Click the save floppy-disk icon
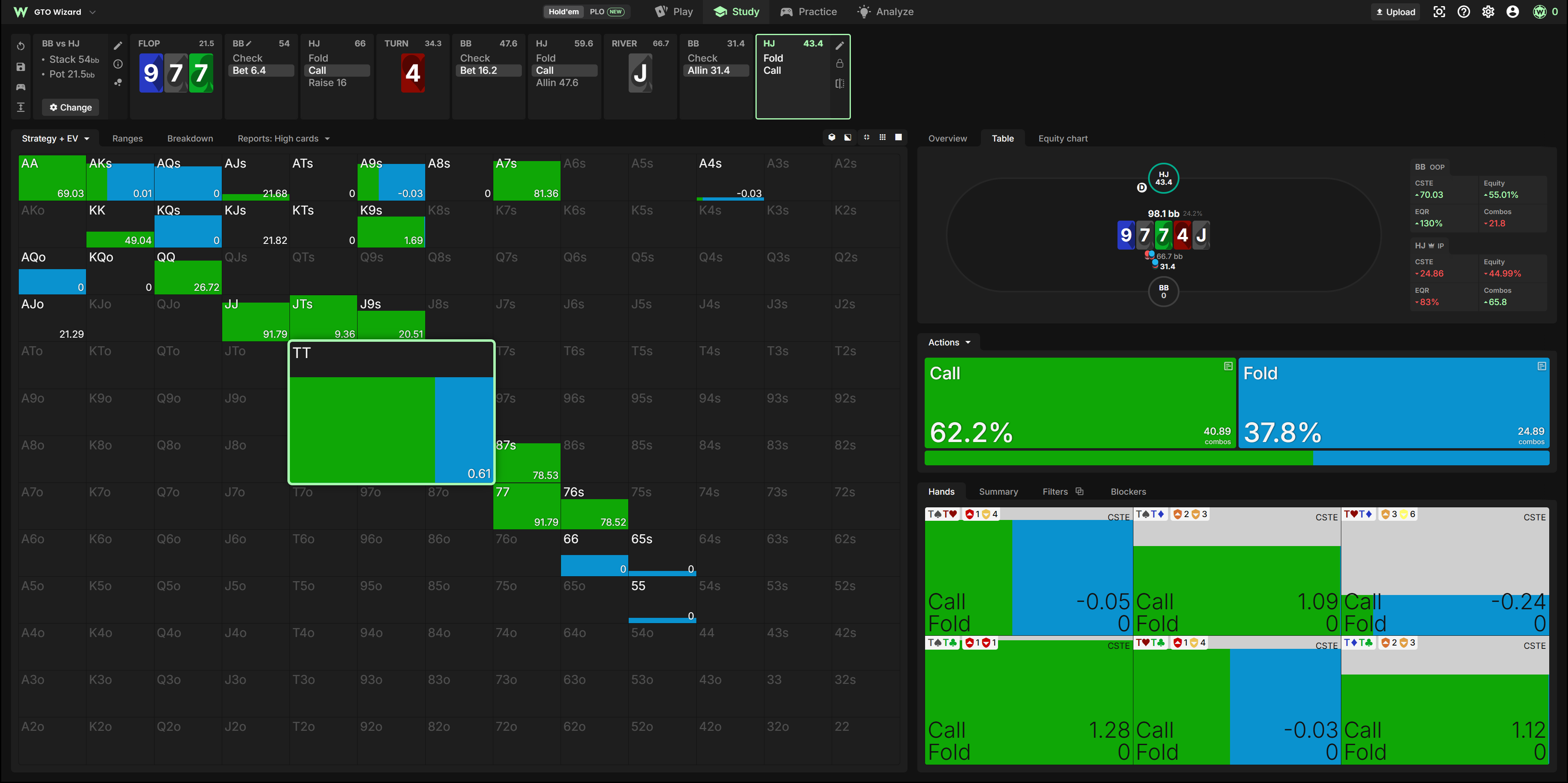Viewport: 1568px width, 783px height. click(x=21, y=67)
